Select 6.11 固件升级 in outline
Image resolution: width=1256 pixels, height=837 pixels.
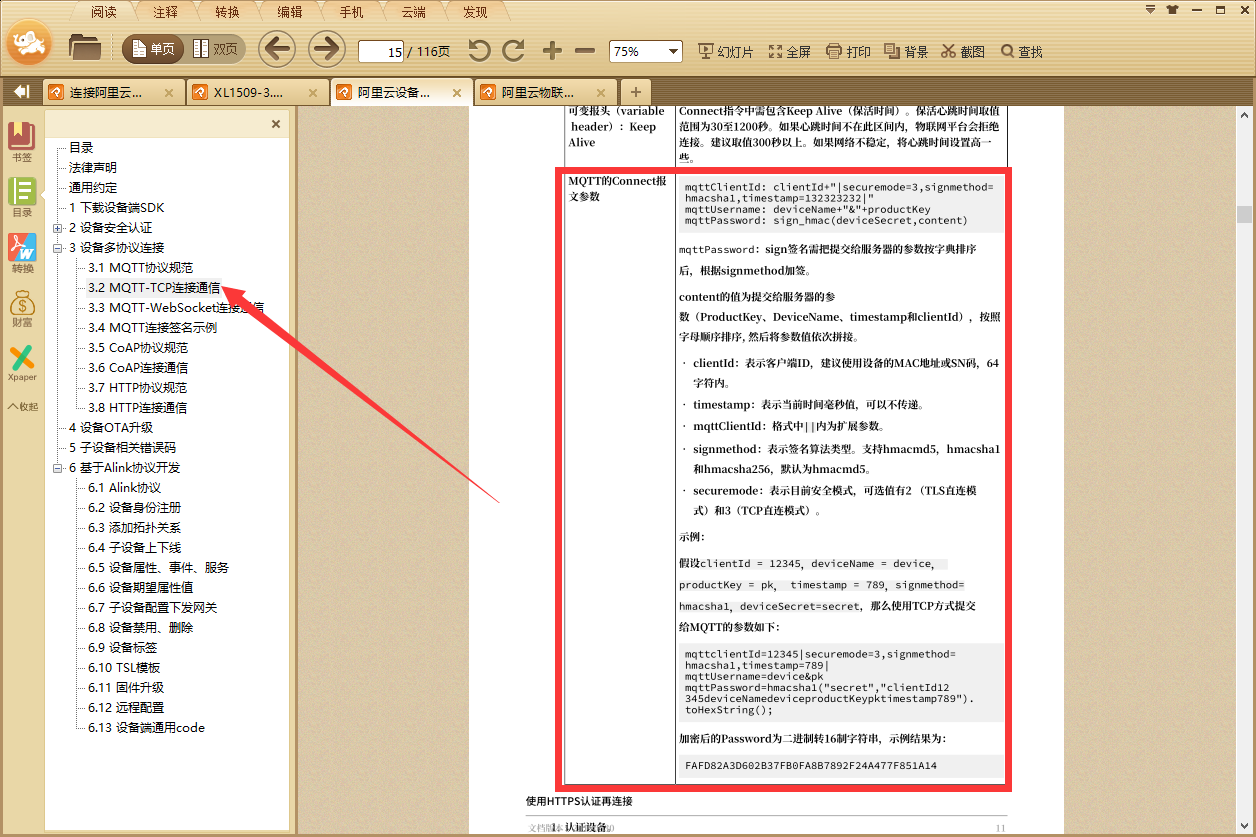126,688
